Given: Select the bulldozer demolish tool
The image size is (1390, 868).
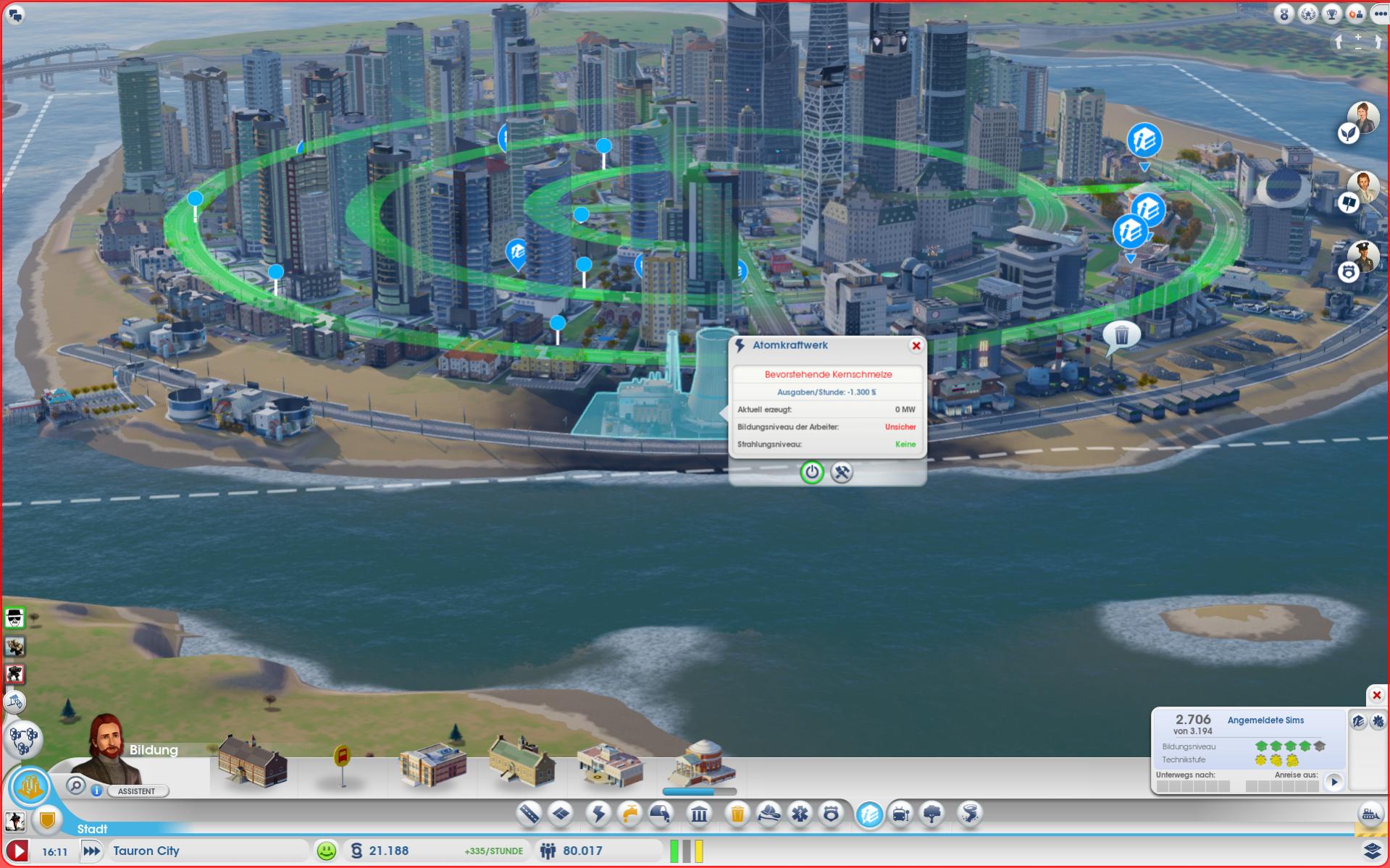Looking at the screenshot, I should pyautogui.click(x=1370, y=814).
